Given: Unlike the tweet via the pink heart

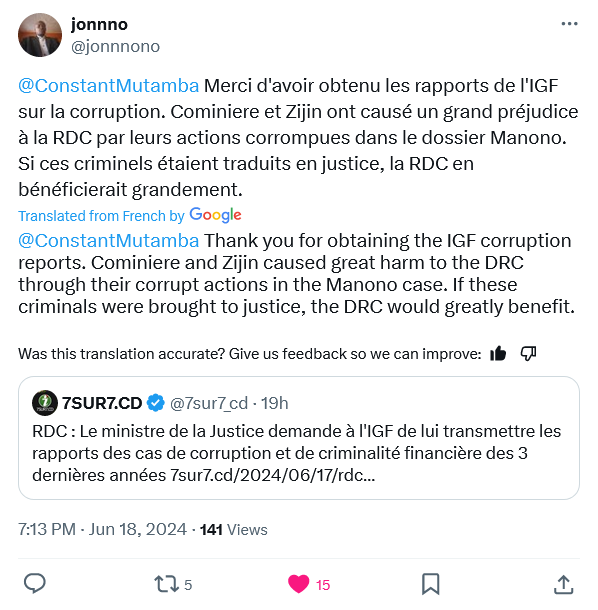Looking at the screenshot, I should click(x=298, y=584).
